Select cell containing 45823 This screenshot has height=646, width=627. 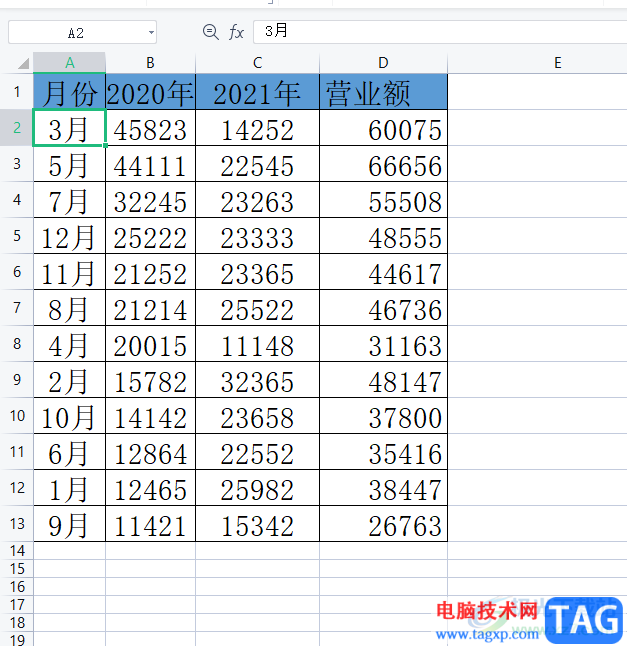click(x=150, y=128)
